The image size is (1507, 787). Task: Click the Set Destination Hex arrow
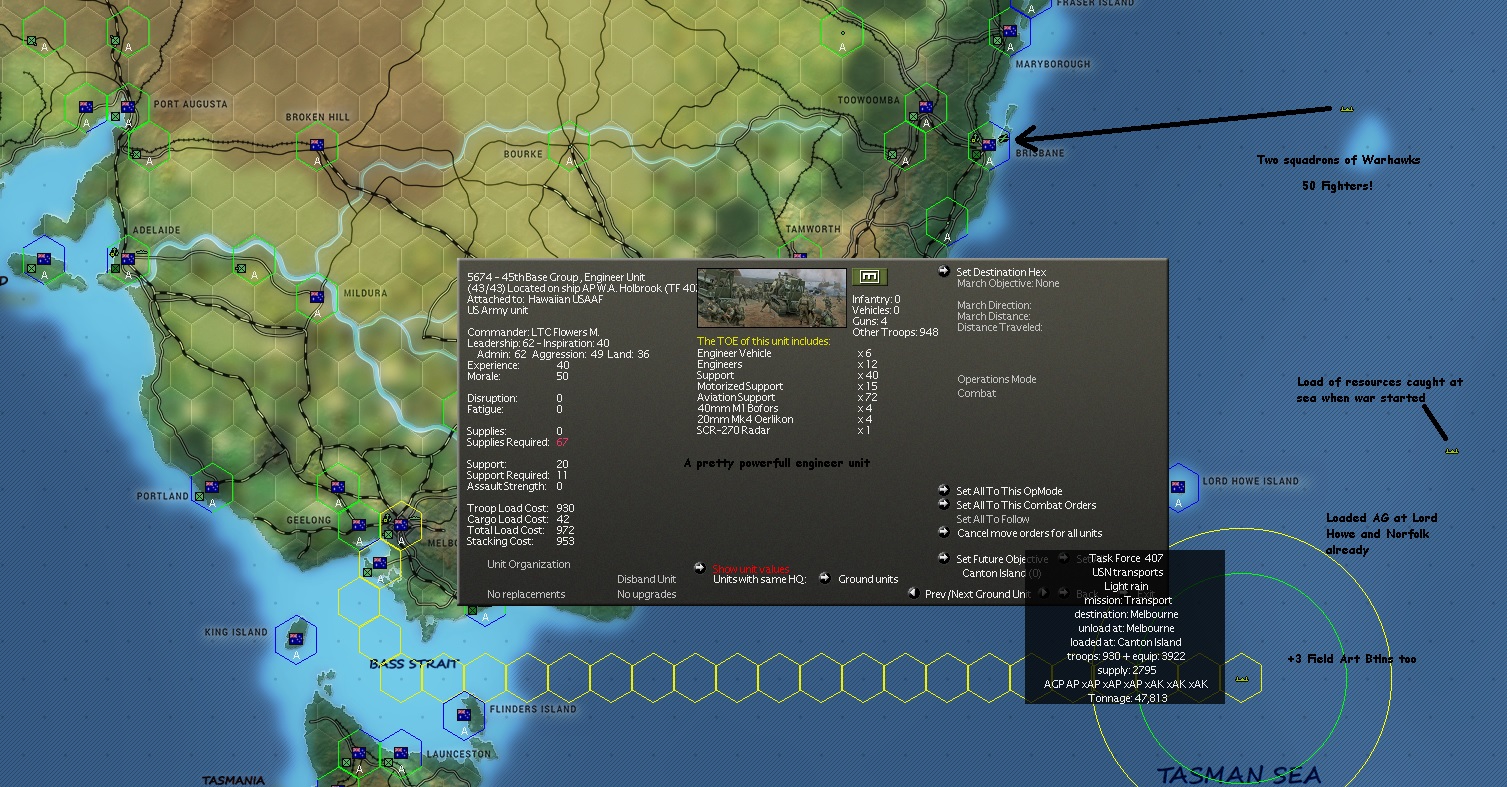tap(944, 271)
